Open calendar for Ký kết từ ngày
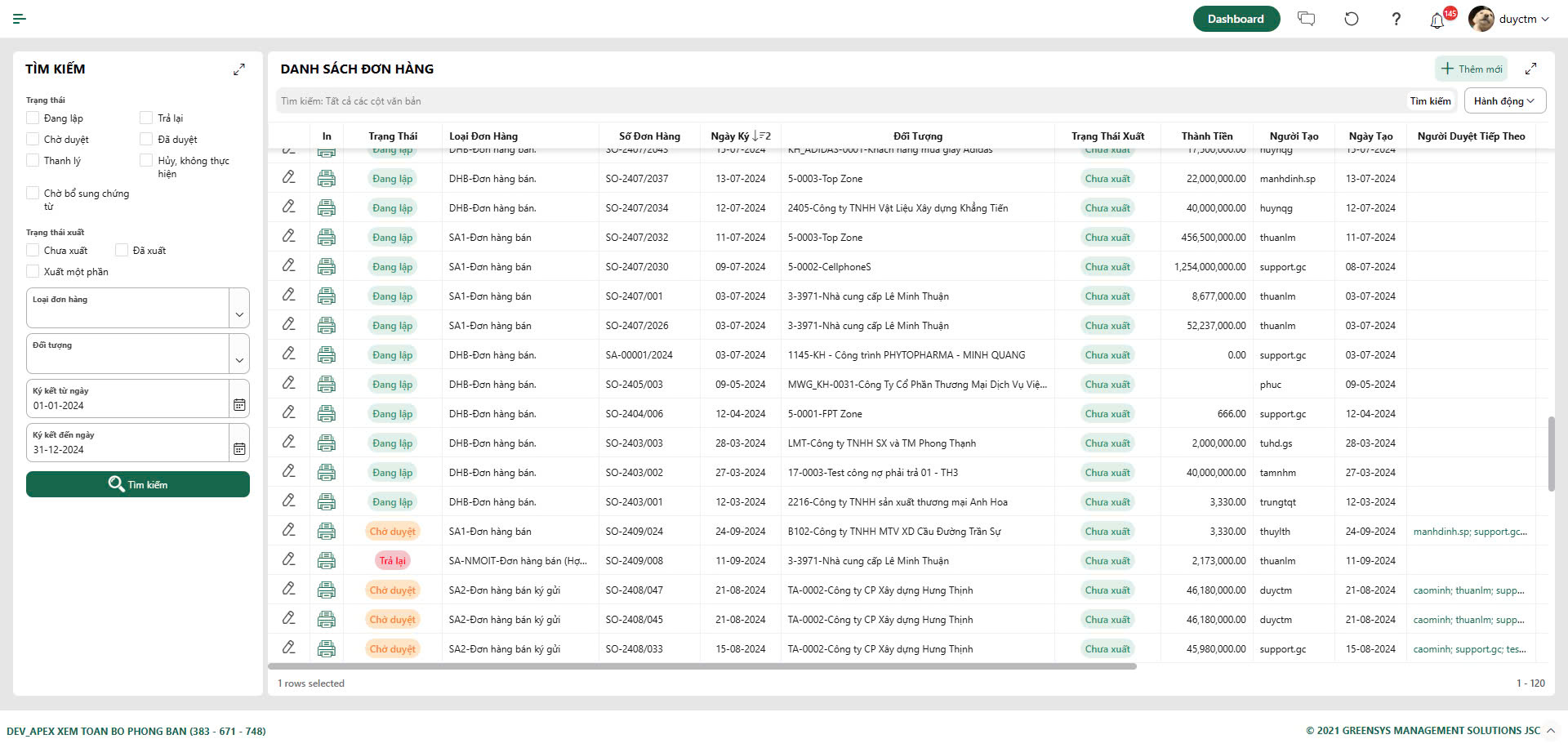 [239, 404]
